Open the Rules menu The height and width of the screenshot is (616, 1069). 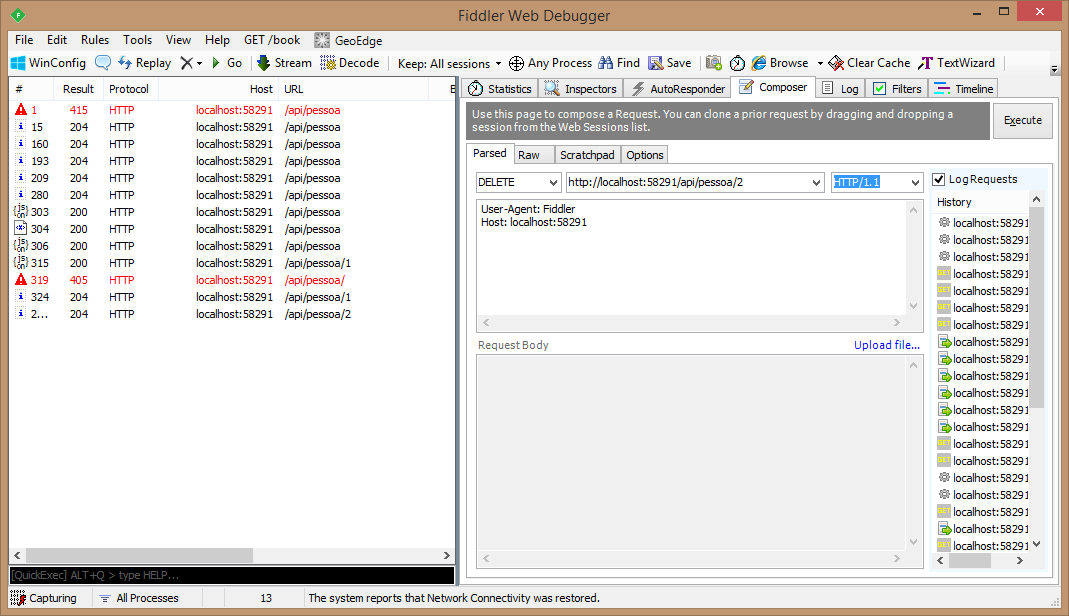pyautogui.click(x=95, y=40)
